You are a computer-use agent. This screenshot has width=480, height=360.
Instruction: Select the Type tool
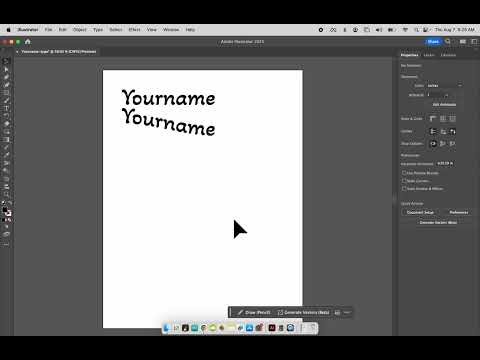click(6, 108)
